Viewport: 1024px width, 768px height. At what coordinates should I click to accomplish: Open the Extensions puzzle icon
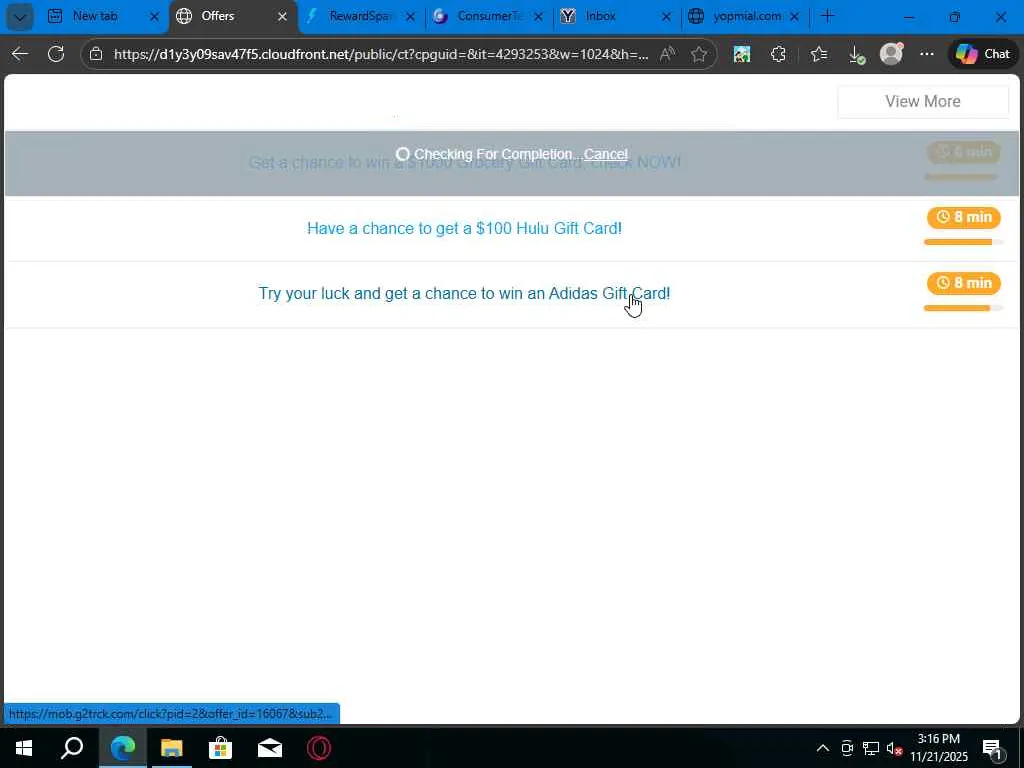pos(778,54)
